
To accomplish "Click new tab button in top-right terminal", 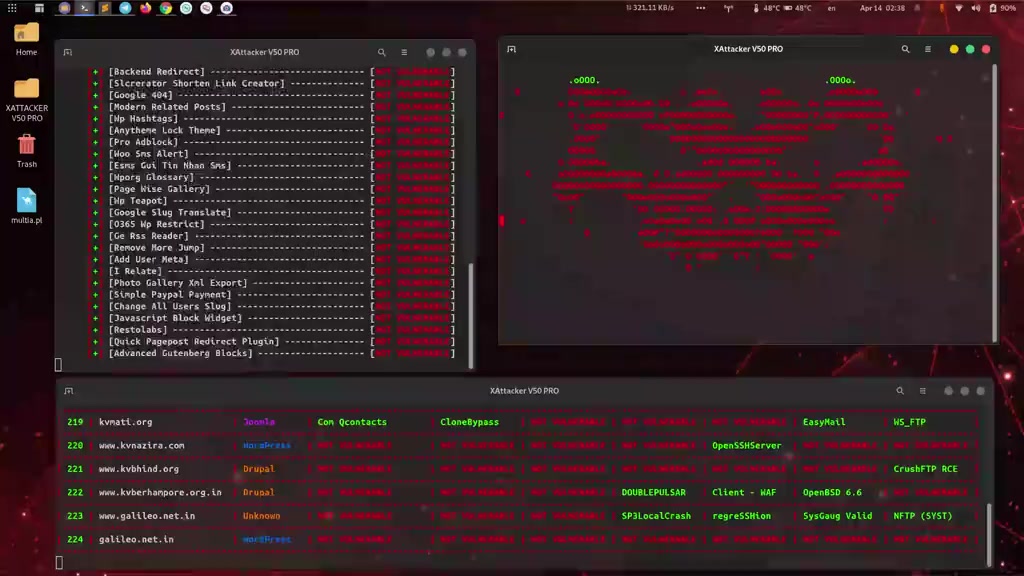I will pos(511,49).
